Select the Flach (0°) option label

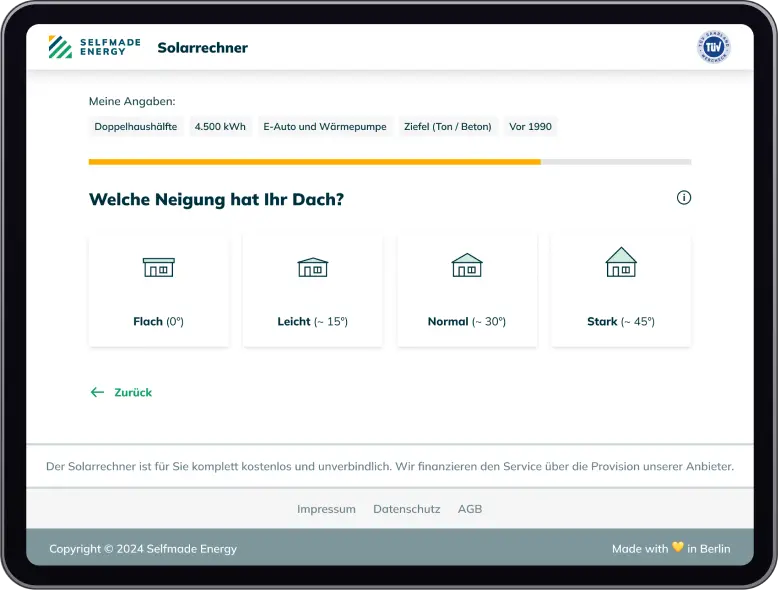pos(158,322)
